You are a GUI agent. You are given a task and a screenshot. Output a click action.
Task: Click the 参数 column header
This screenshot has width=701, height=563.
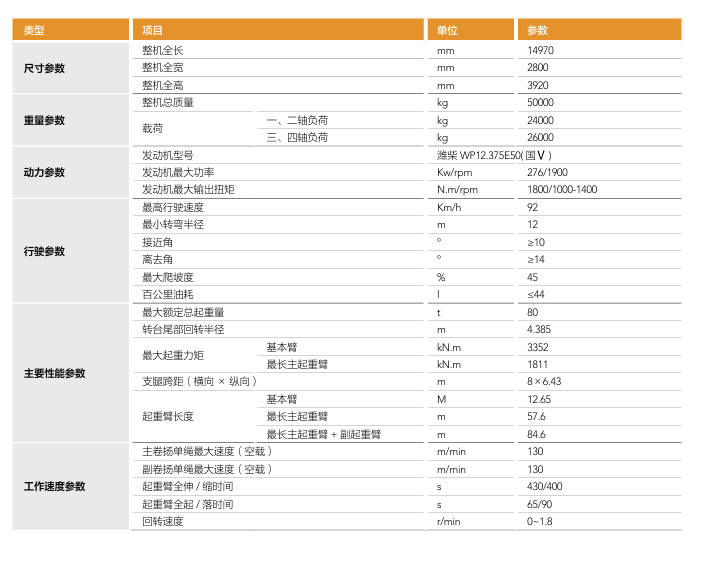click(x=600, y=30)
